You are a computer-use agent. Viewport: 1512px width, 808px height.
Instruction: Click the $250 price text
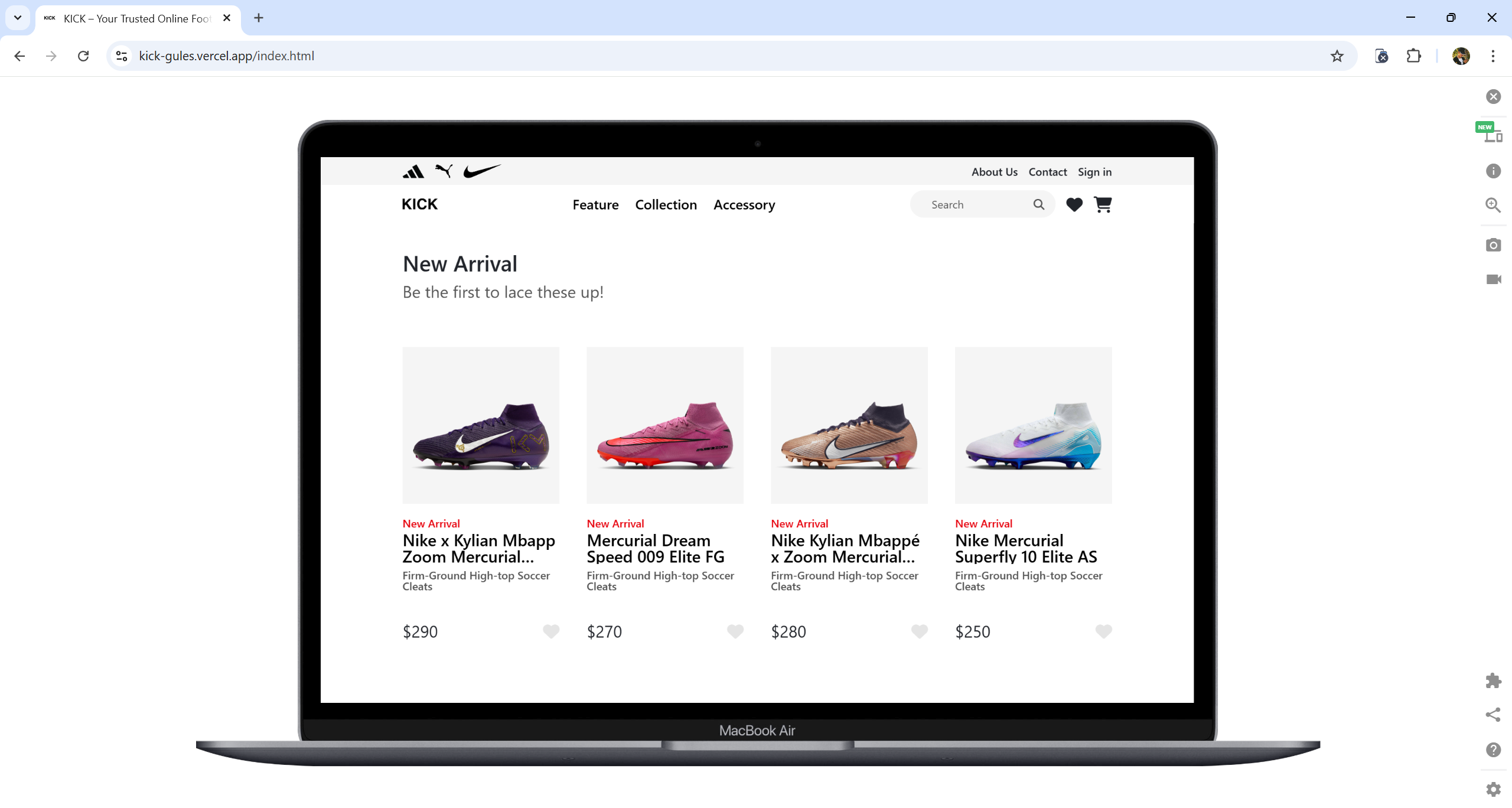973,632
